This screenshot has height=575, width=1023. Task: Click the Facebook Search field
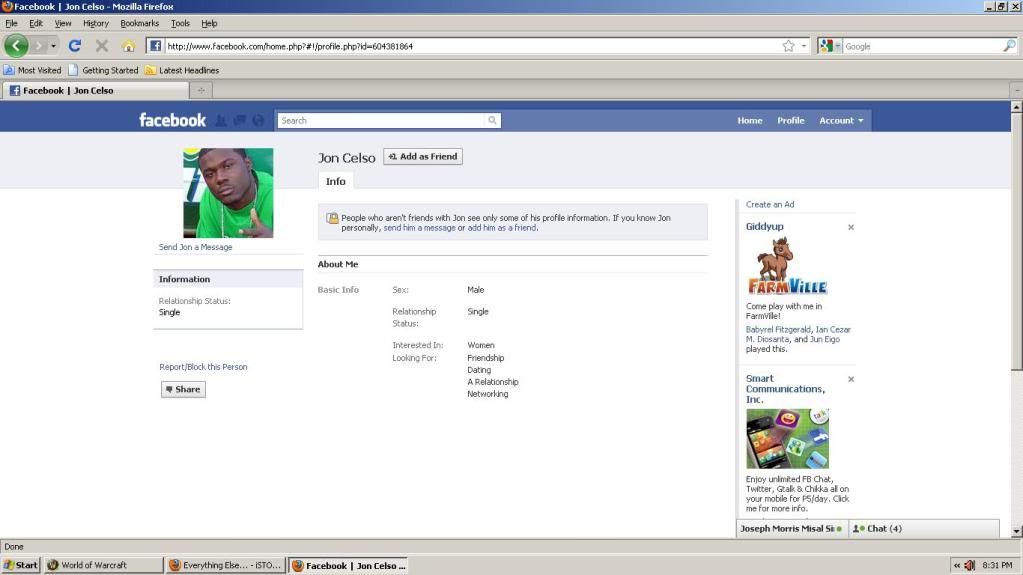point(382,120)
